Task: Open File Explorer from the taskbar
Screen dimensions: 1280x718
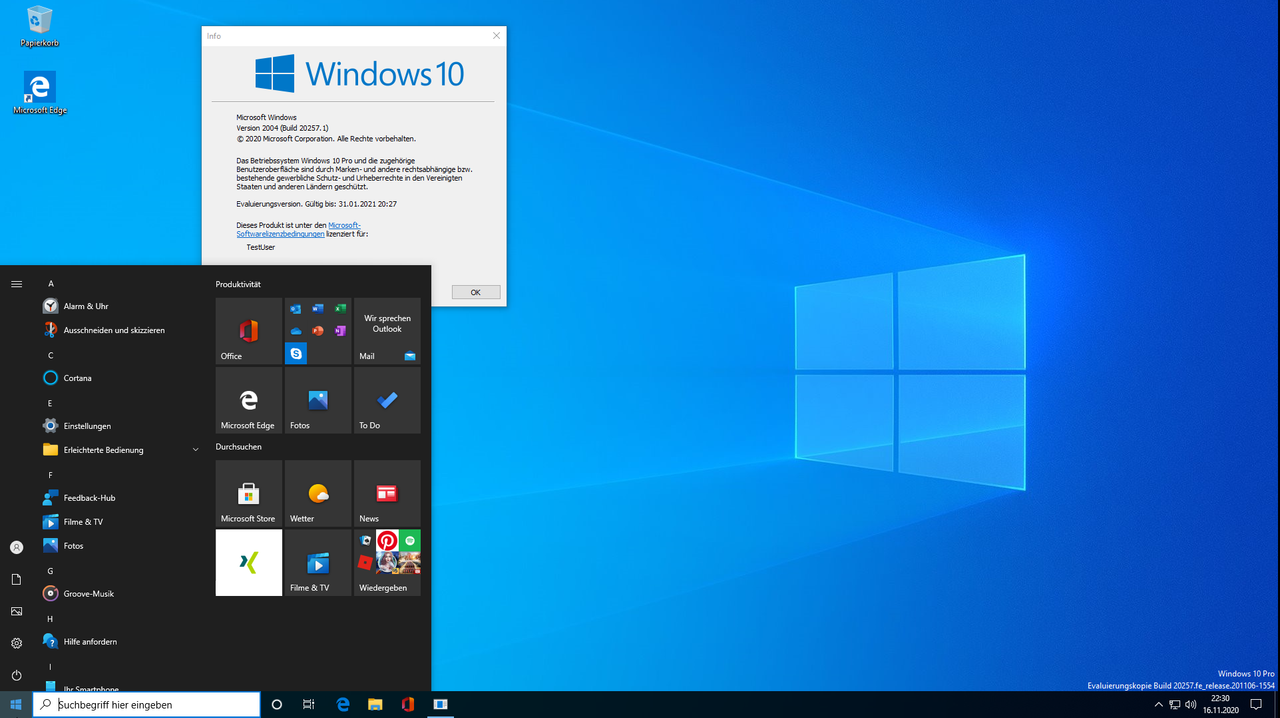Action: 375,705
